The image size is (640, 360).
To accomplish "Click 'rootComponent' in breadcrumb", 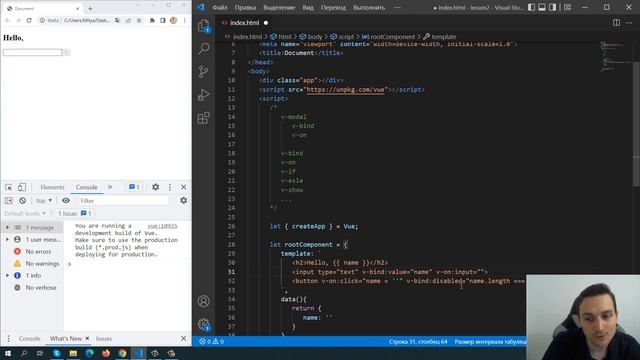I will coord(392,37).
